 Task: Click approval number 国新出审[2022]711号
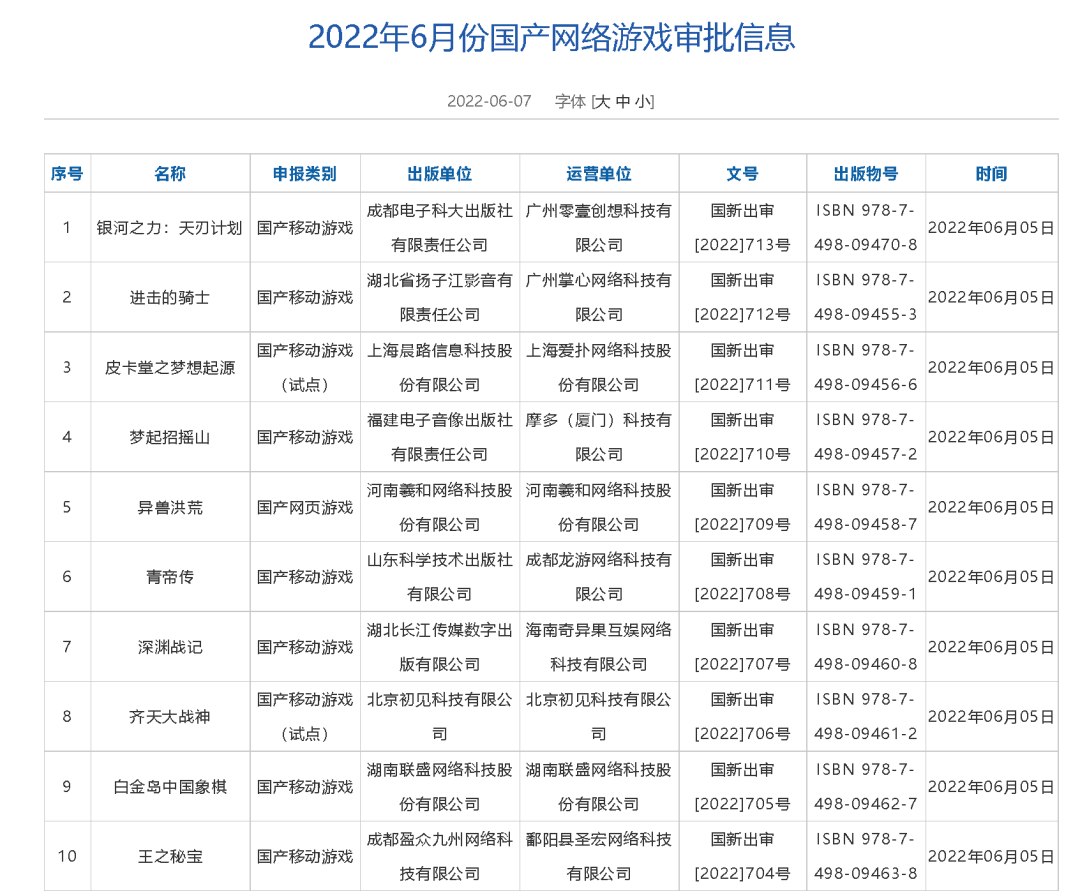742,368
